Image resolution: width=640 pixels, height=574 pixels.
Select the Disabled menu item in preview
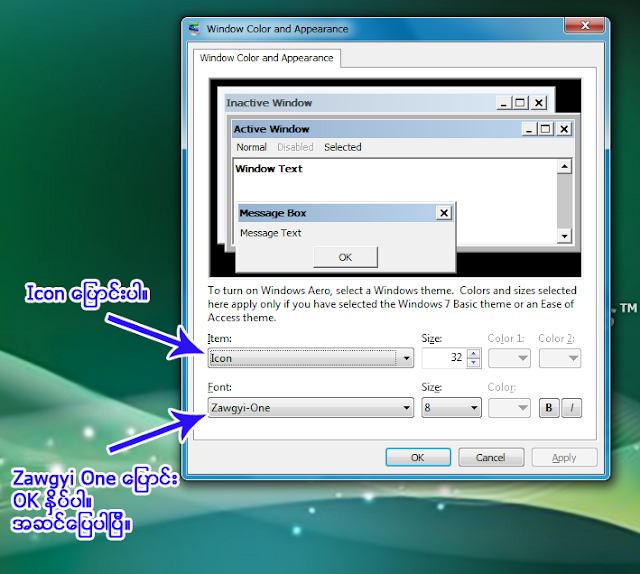click(x=295, y=147)
